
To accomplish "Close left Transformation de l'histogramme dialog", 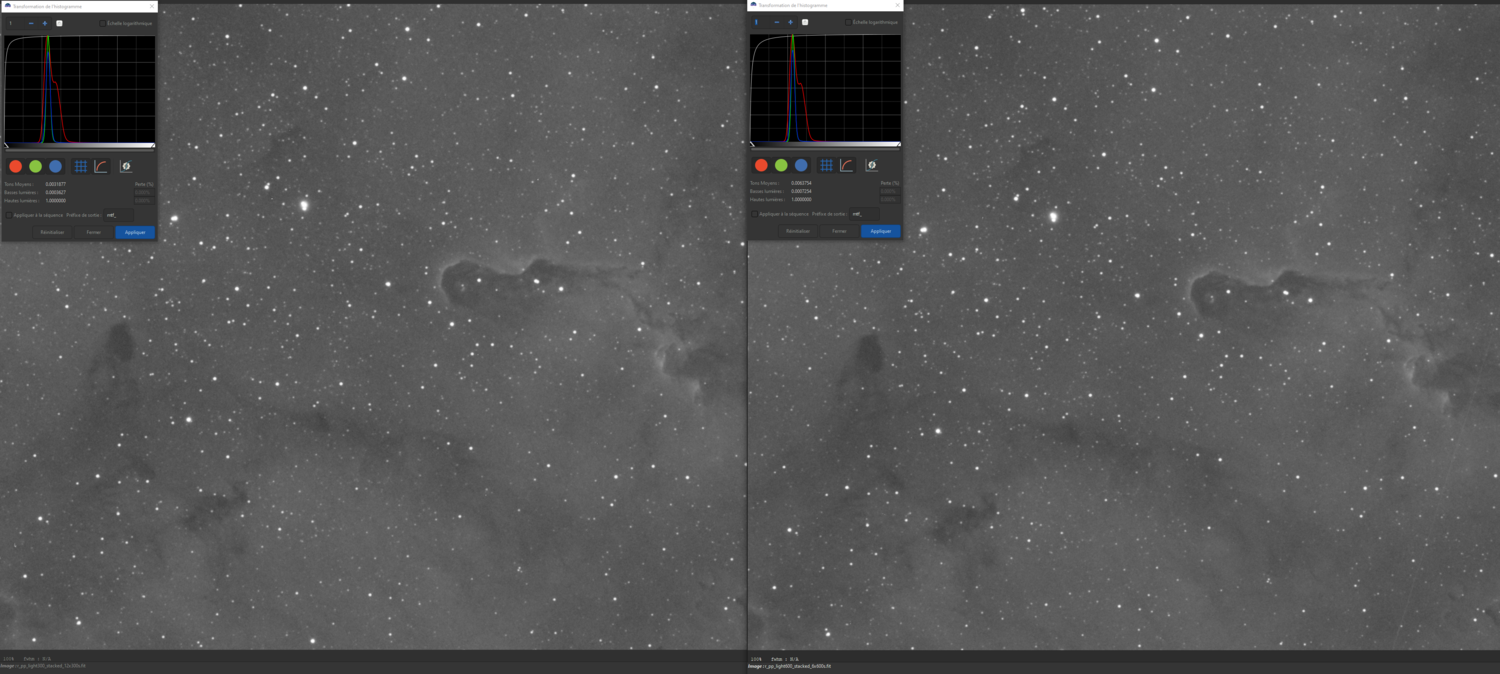I will pos(152,6).
